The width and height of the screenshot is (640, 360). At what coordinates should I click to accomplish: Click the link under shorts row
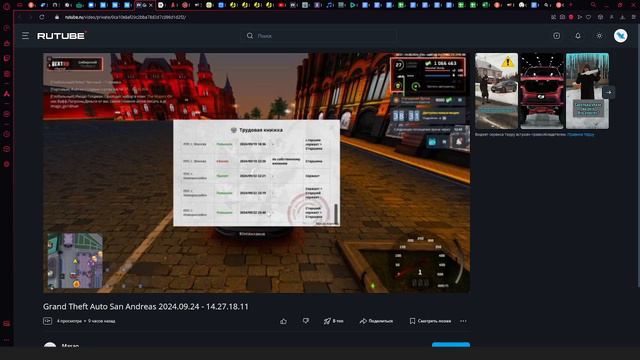pos(580,134)
